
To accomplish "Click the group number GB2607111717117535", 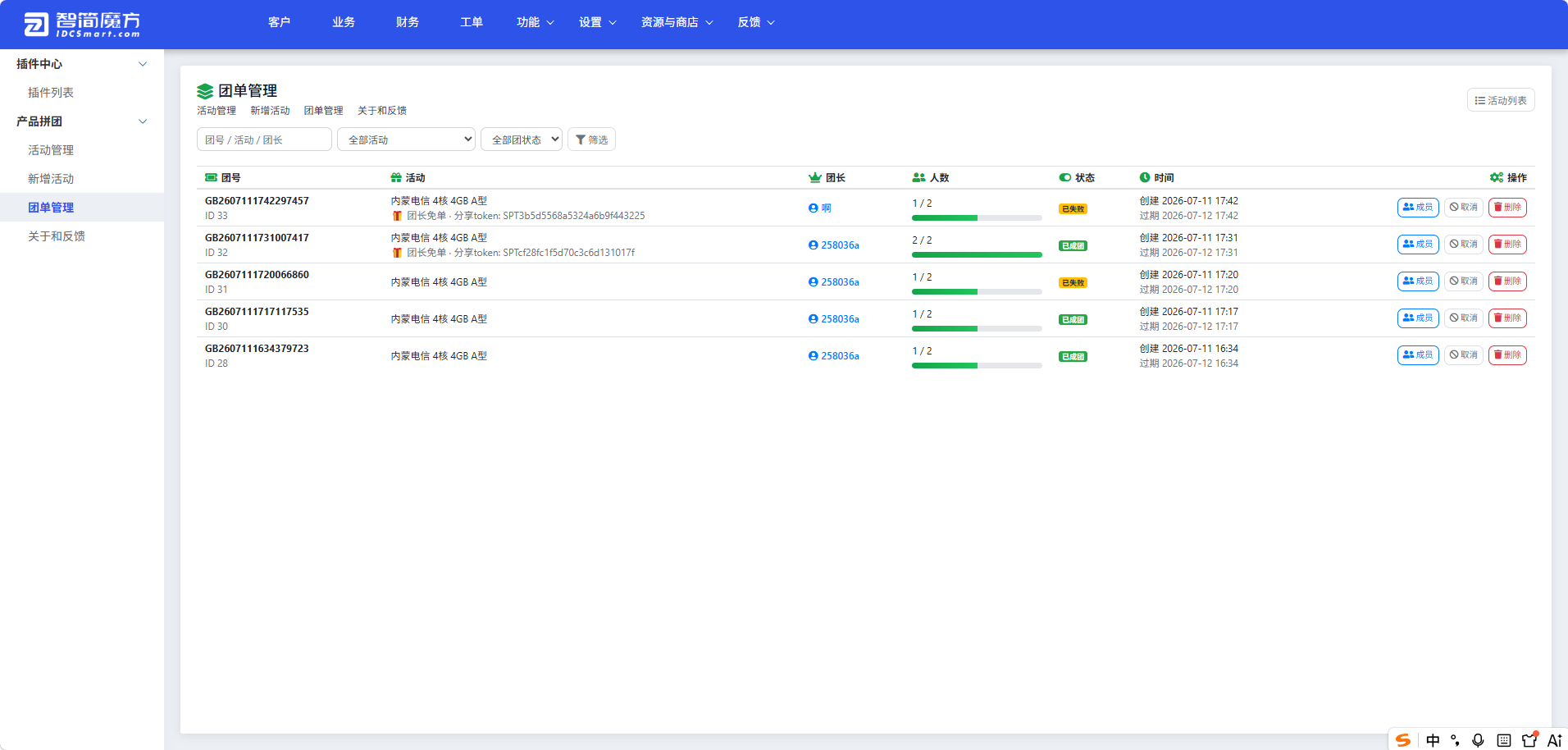I will (257, 312).
